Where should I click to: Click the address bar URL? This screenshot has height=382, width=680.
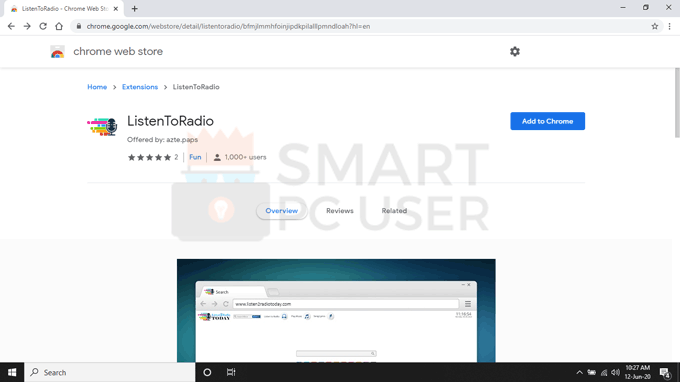tap(228, 26)
